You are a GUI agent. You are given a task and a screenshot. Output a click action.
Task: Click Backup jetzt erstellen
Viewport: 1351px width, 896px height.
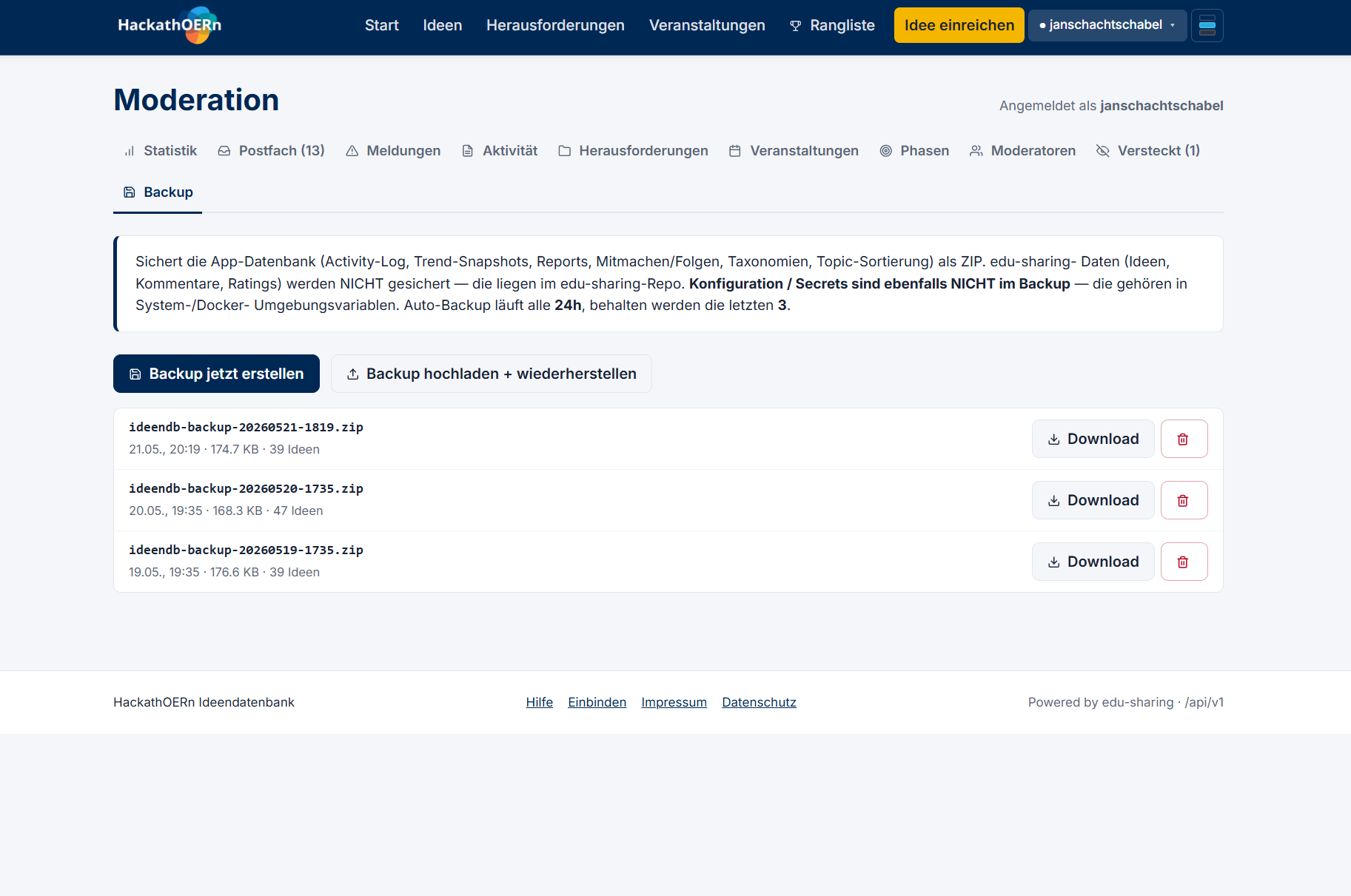(x=216, y=374)
